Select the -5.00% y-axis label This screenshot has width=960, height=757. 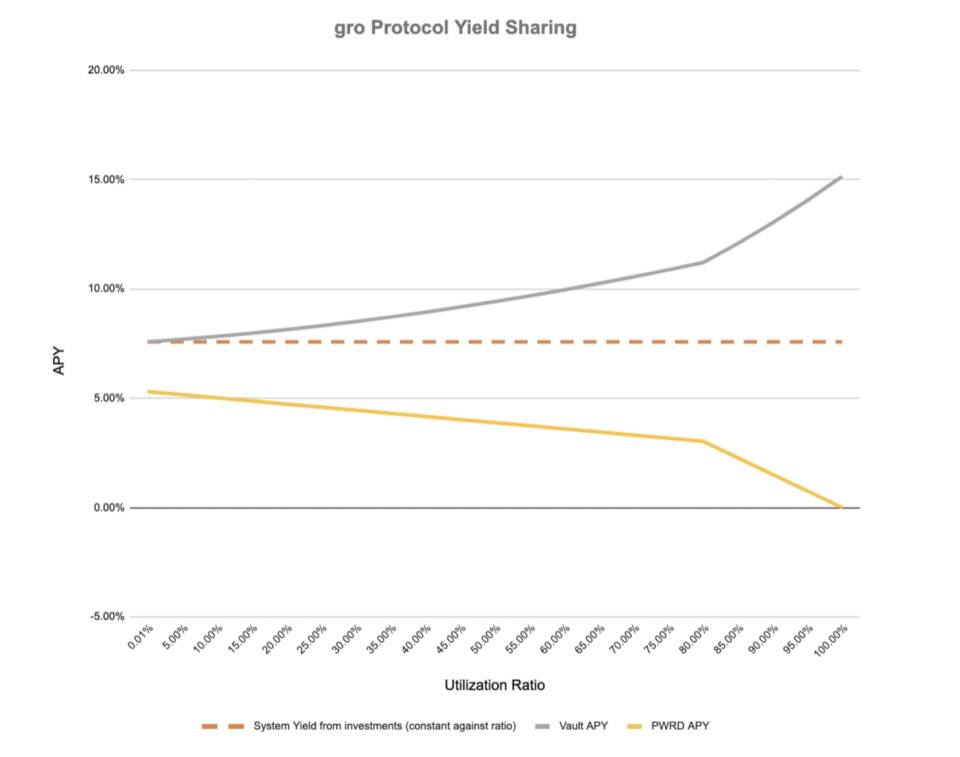tap(107, 616)
